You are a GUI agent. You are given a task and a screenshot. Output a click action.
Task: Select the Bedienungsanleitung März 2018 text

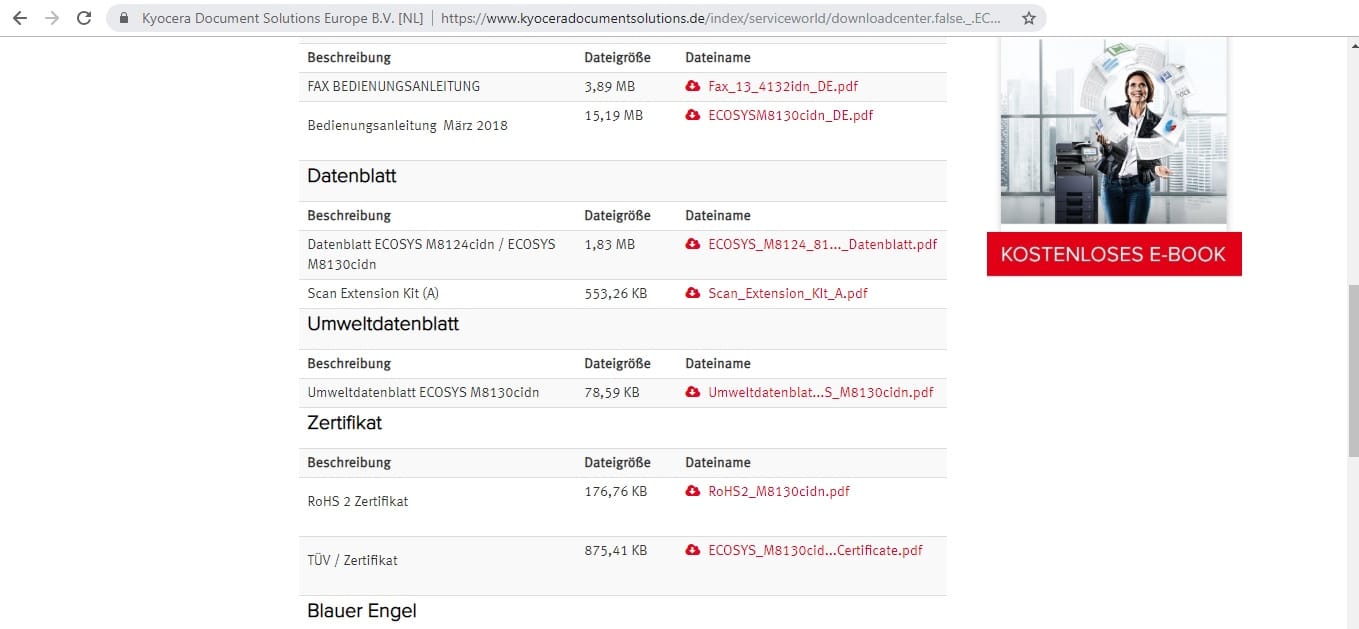click(407, 126)
